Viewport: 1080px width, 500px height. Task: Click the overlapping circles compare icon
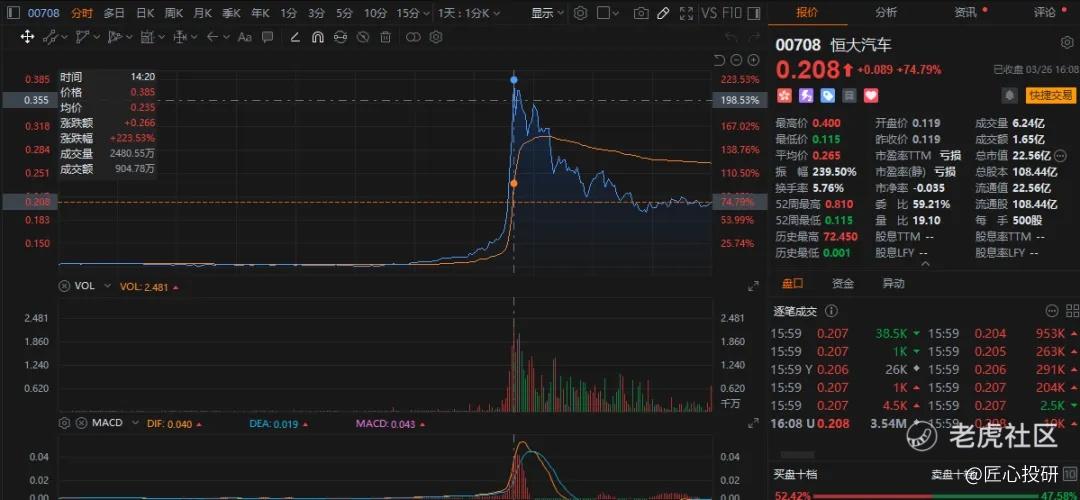[x=413, y=37]
